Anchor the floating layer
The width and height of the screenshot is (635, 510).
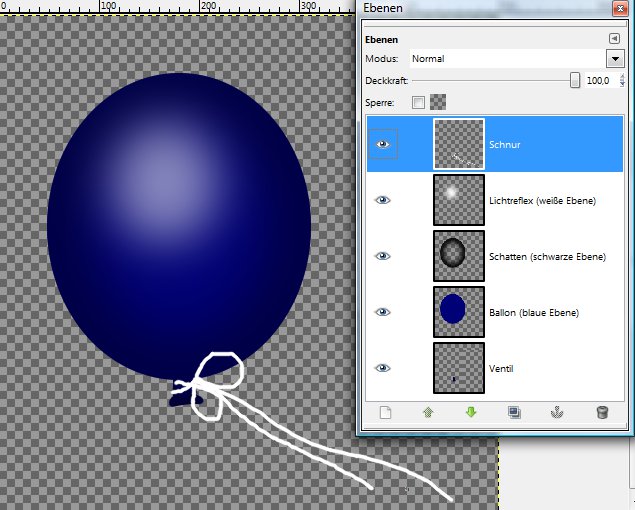click(x=557, y=411)
